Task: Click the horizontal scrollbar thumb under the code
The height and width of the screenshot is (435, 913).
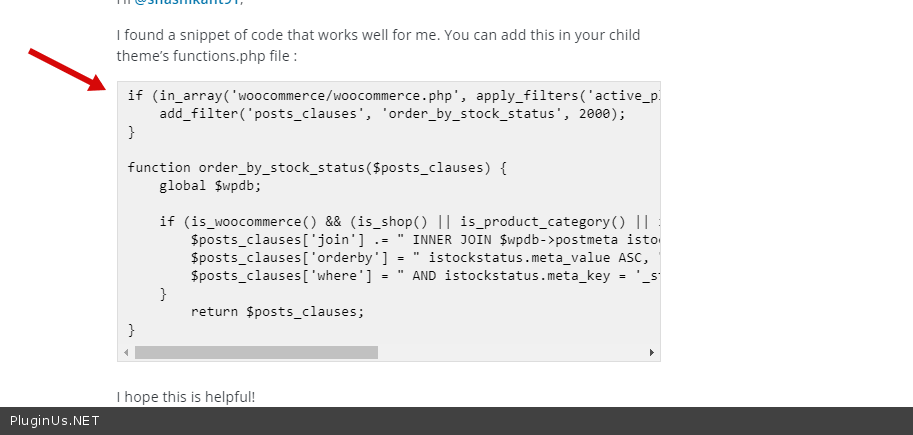Action: click(256, 353)
